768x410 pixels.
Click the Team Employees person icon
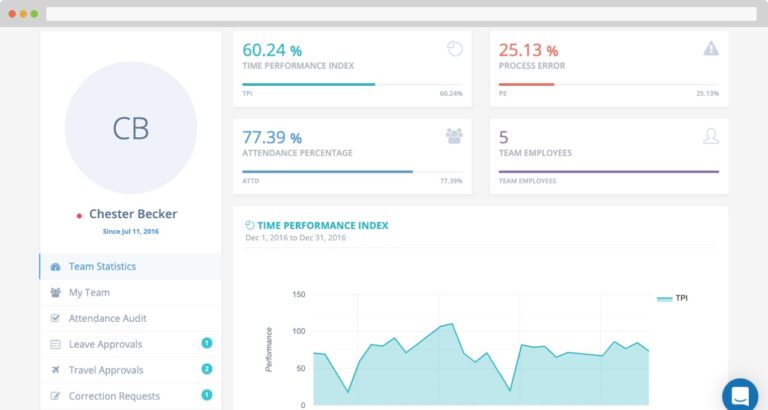point(711,135)
